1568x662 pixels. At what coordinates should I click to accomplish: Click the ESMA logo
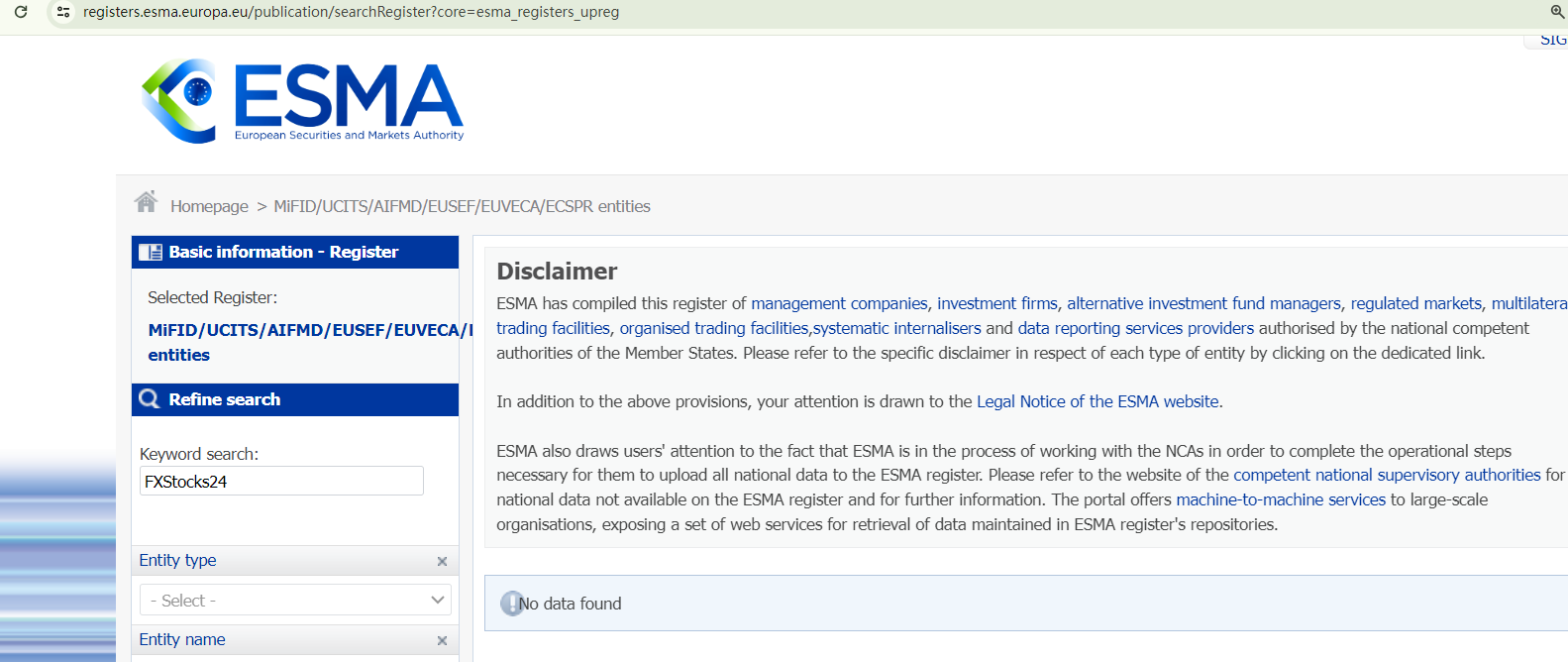click(x=302, y=101)
